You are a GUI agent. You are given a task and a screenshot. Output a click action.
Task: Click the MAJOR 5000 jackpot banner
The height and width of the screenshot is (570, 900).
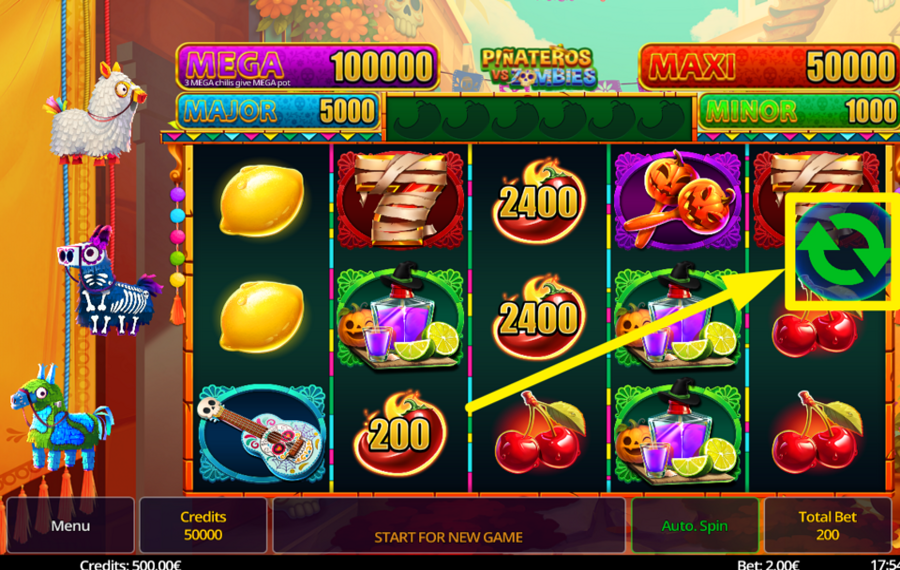(278, 111)
